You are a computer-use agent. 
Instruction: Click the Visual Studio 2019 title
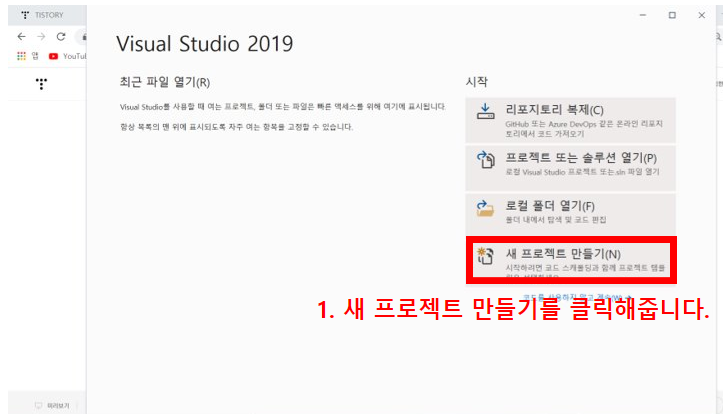pos(204,44)
